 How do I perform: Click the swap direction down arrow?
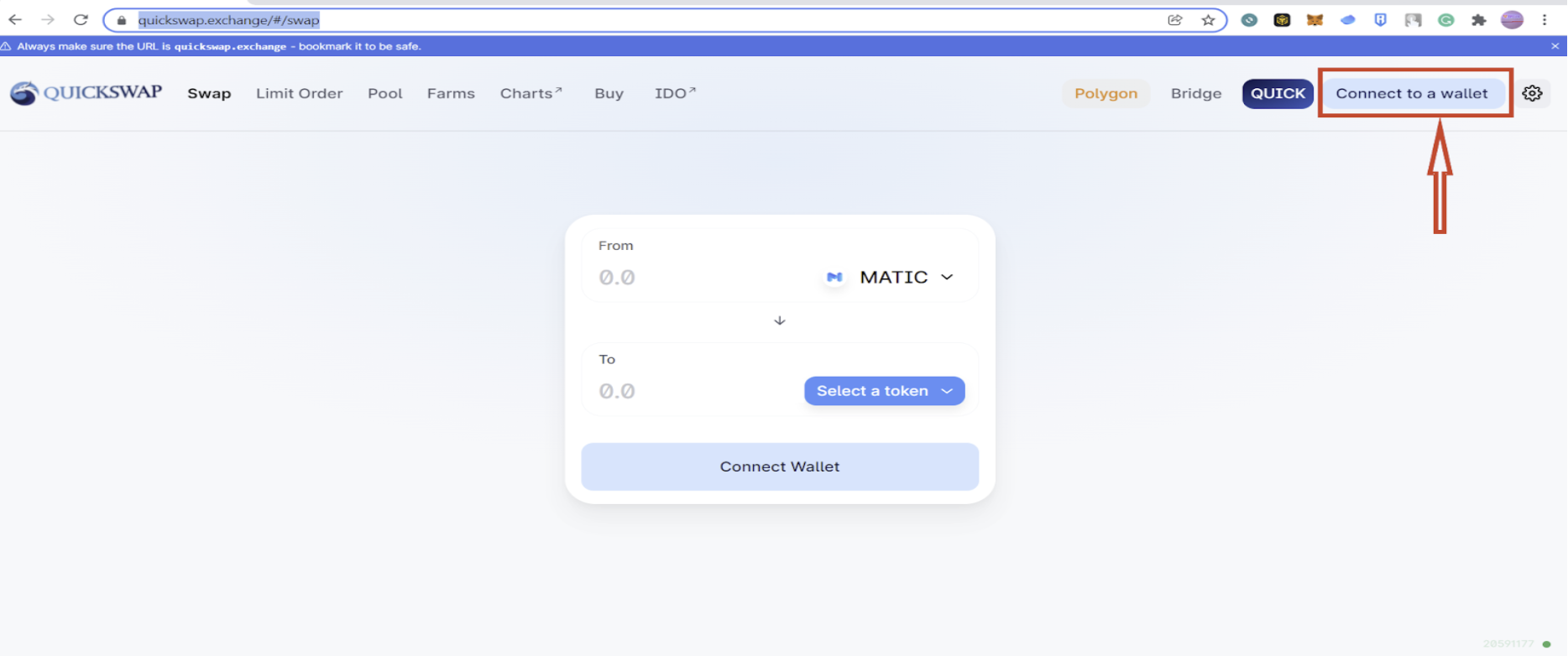[x=780, y=320]
